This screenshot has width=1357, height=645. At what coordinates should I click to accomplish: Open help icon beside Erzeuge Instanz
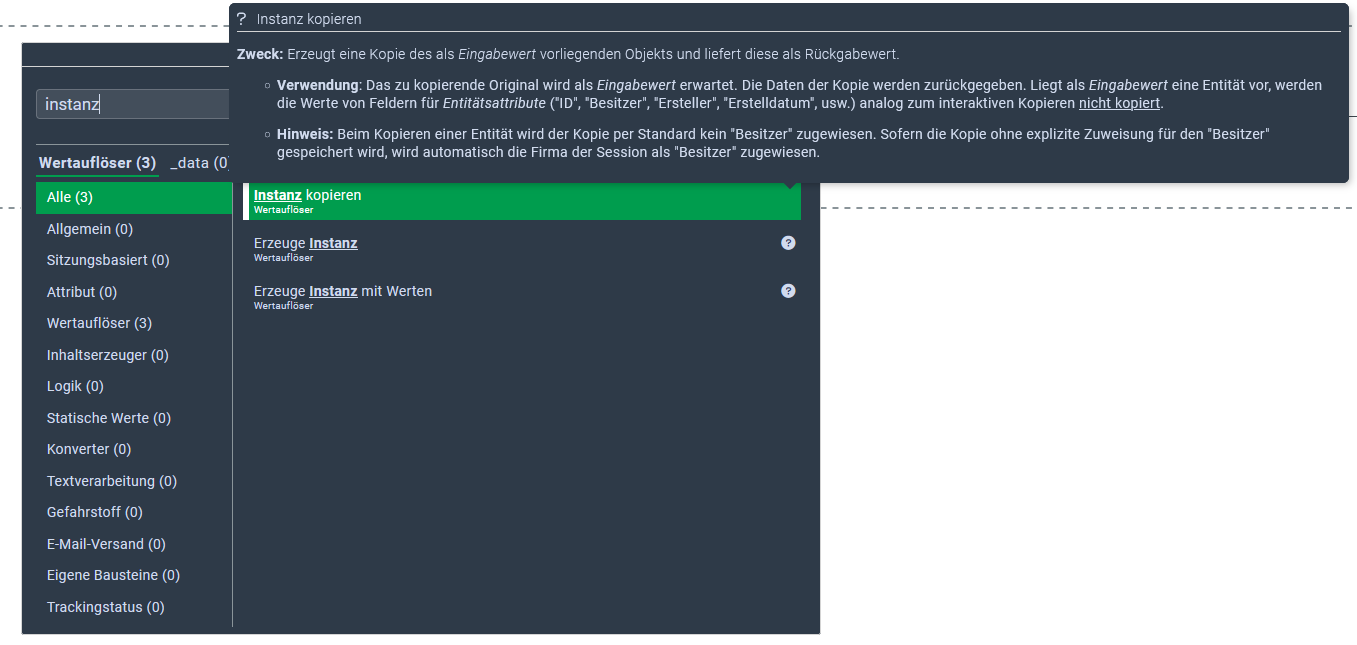[788, 243]
